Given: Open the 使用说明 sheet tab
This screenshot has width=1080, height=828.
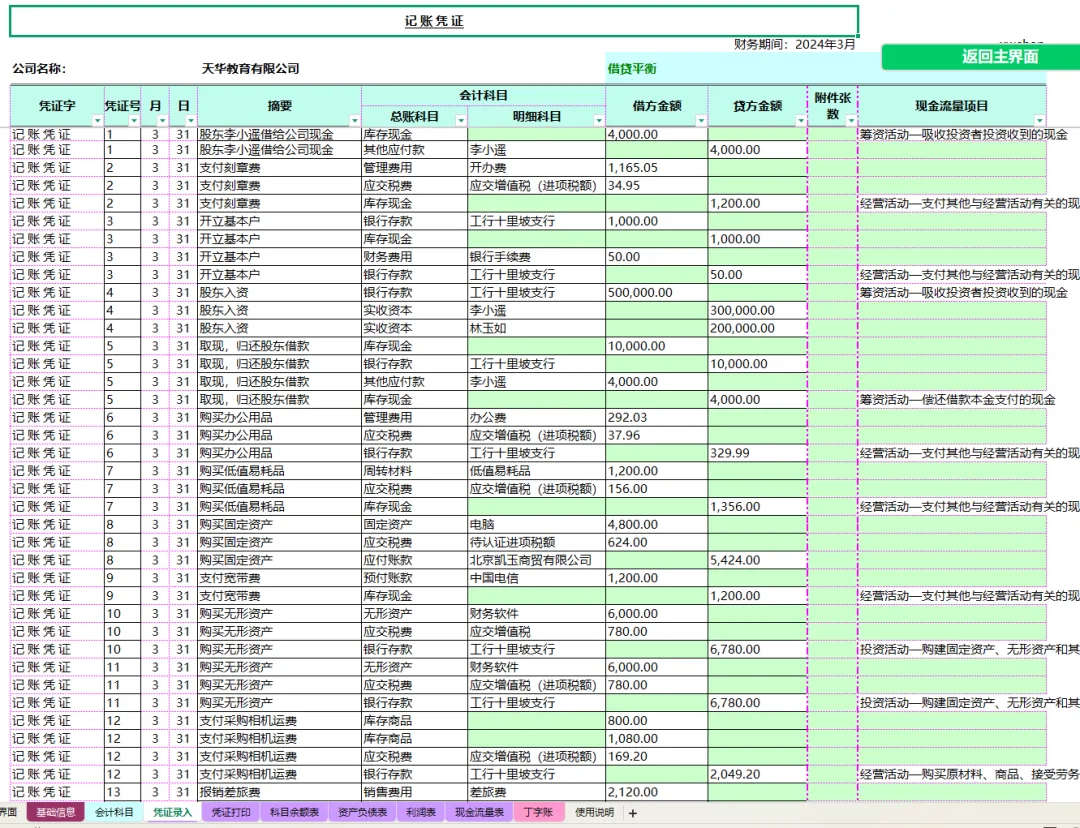Looking at the screenshot, I should coord(594,812).
